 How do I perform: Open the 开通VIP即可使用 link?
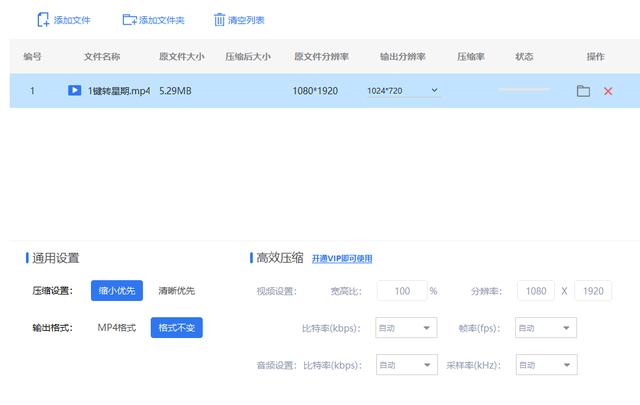pos(342,258)
